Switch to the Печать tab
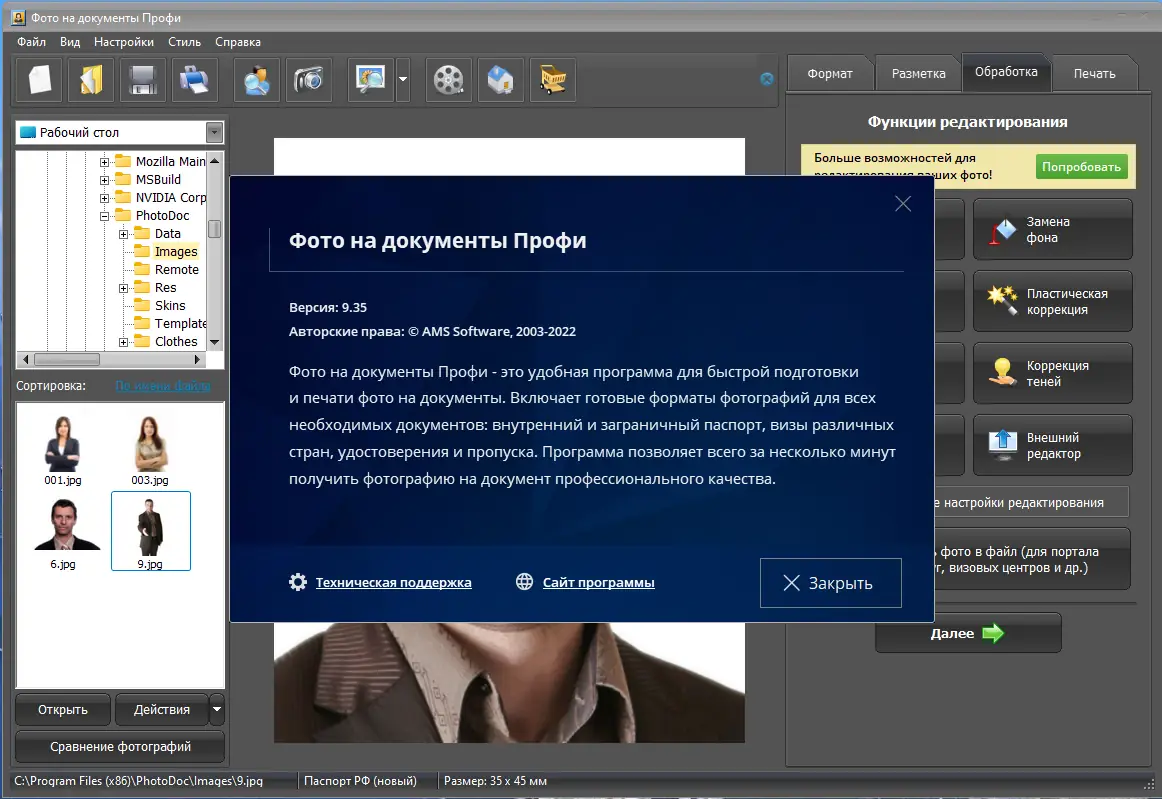The width and height of the screenshot is (1162, 799). pos(1094,73)
